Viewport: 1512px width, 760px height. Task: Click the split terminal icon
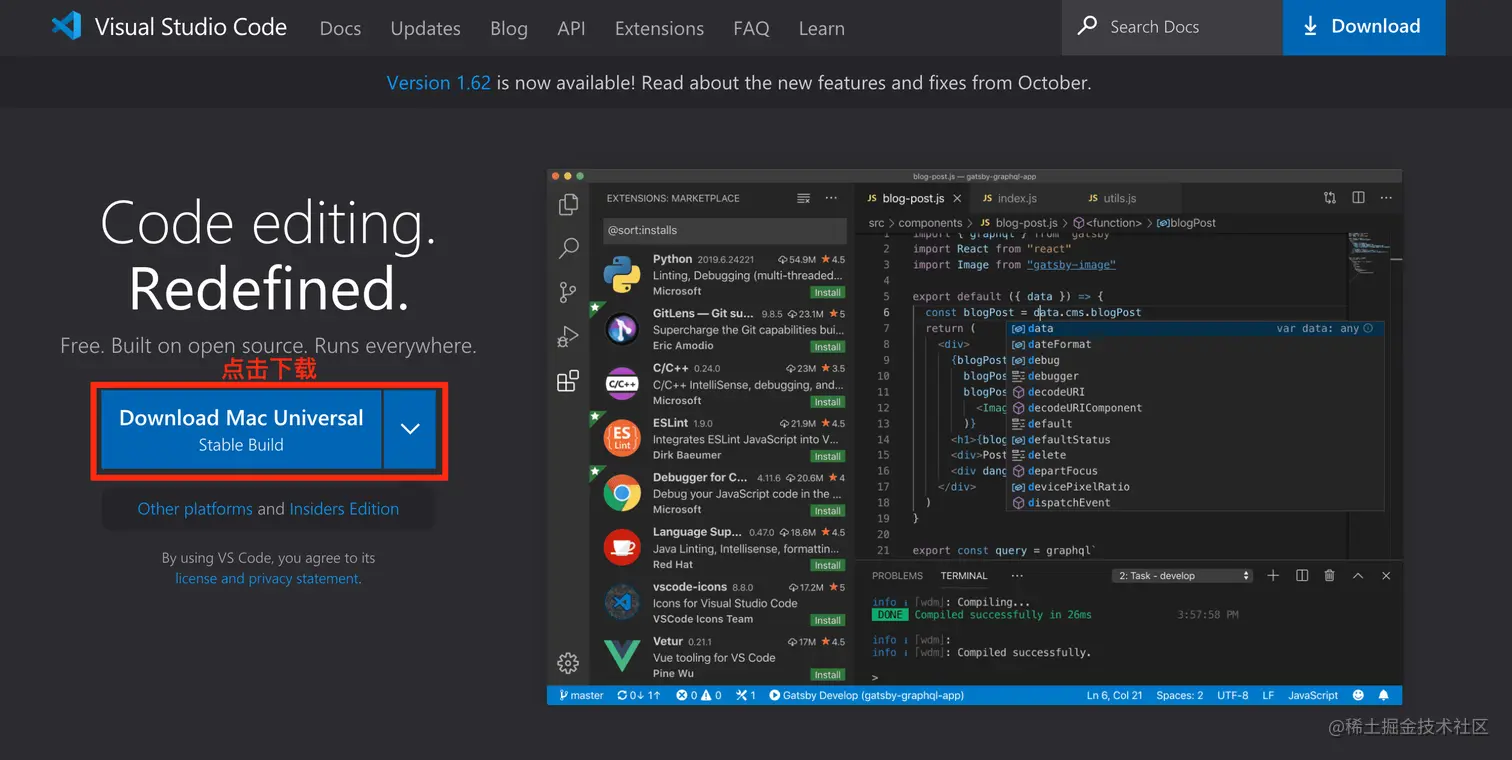tap(1302, 576)
